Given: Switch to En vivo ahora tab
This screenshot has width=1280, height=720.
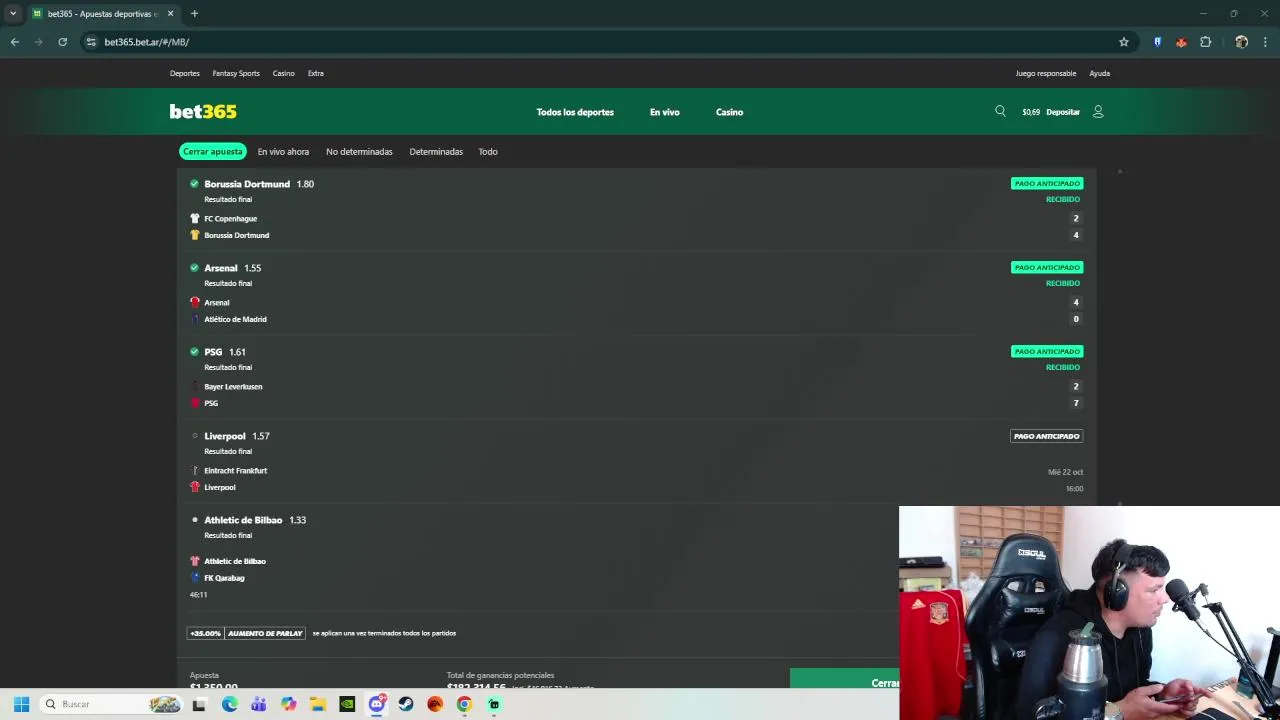Looking at the screenshot, I should click(283, 152).
